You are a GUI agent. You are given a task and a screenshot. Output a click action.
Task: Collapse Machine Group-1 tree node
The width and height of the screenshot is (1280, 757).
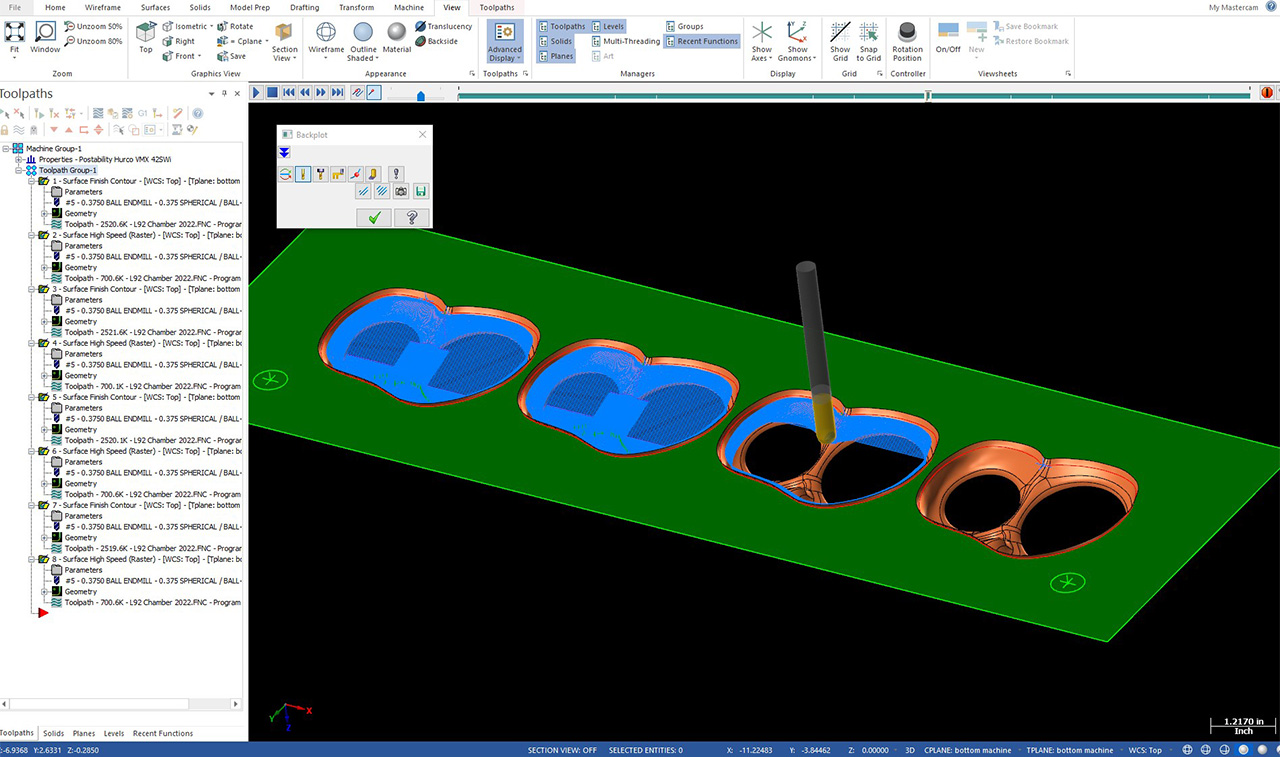point(6,148)
